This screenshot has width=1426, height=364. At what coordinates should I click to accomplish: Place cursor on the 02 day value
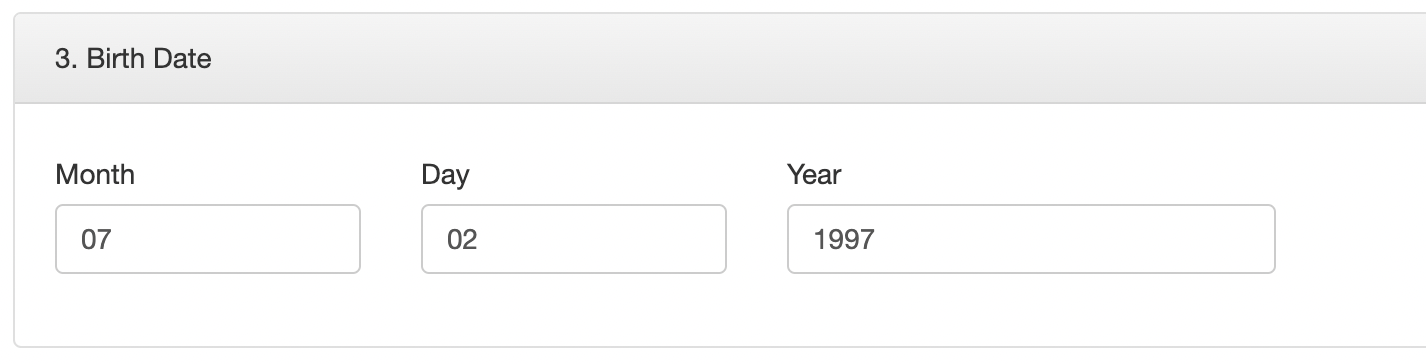click(x=462, y=240)
